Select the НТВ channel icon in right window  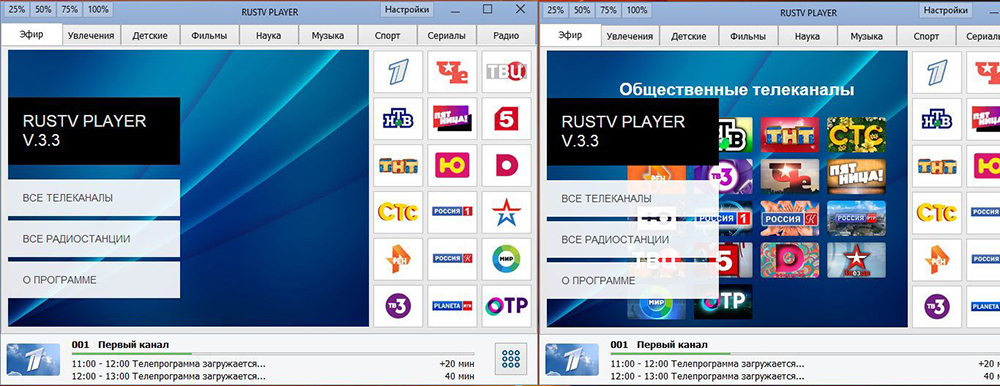tap(937, 119)
